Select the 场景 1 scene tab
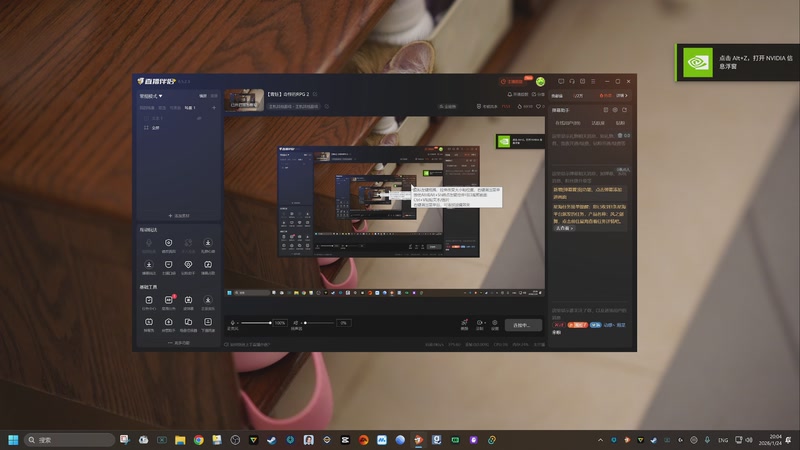The image size is (800, 450). (190, 108)
